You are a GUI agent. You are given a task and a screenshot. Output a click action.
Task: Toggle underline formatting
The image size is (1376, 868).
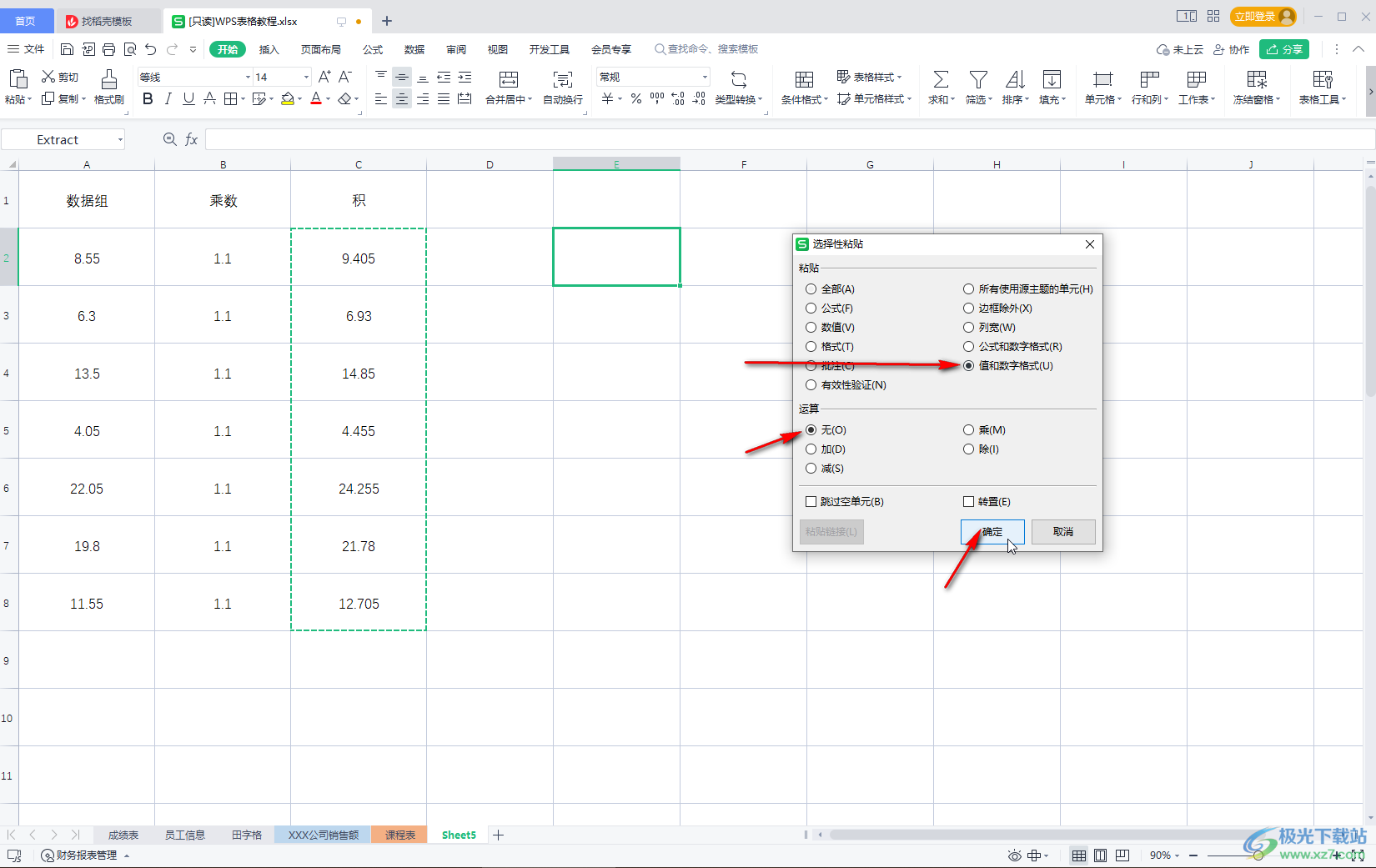(x=188, y=99)
